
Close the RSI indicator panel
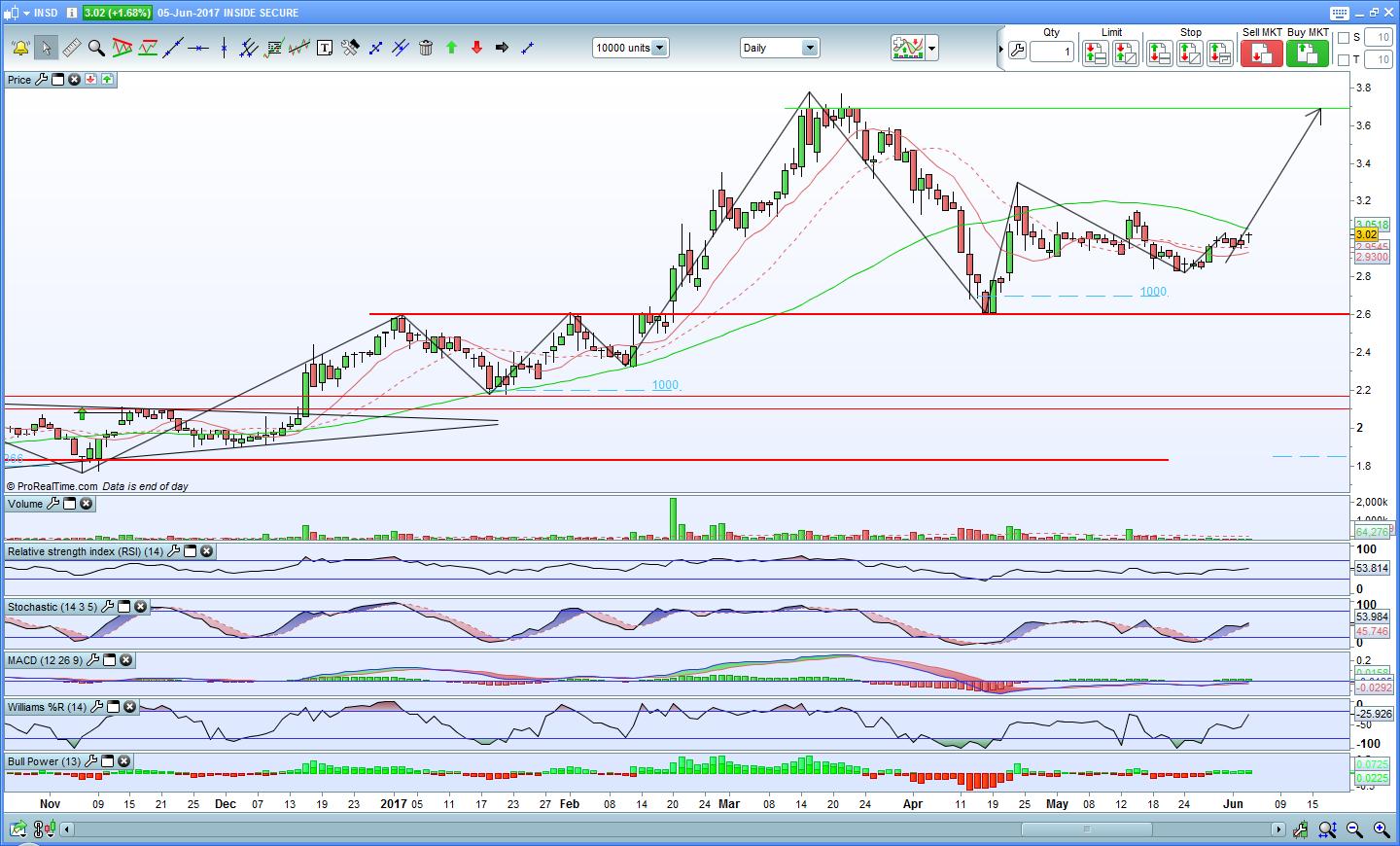coord(207,551)
